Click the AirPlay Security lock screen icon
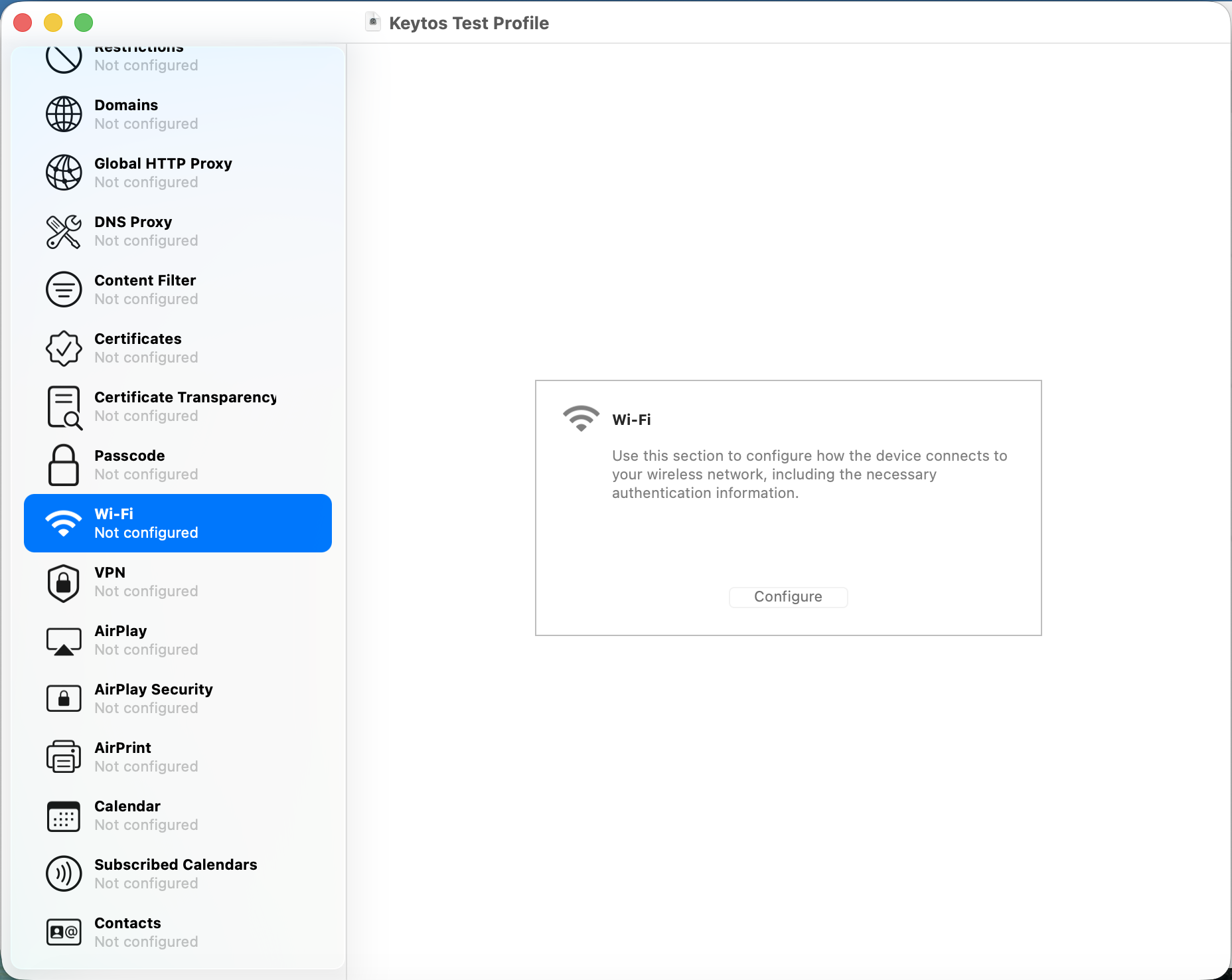The image size is (1232, 980). 64,698
